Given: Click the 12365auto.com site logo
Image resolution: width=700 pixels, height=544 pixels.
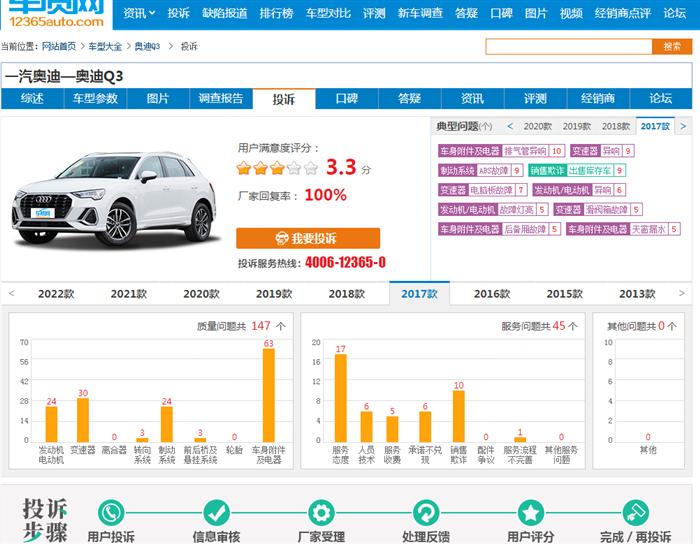Looking at the screenshot, I should 56,14.
